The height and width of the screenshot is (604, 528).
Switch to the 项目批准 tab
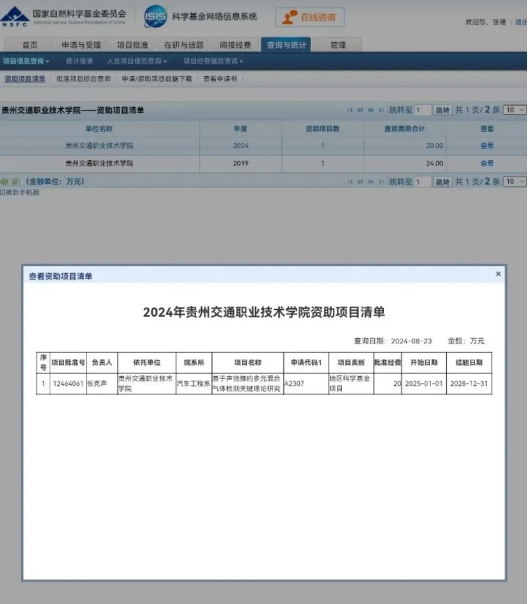click(132, 45)
